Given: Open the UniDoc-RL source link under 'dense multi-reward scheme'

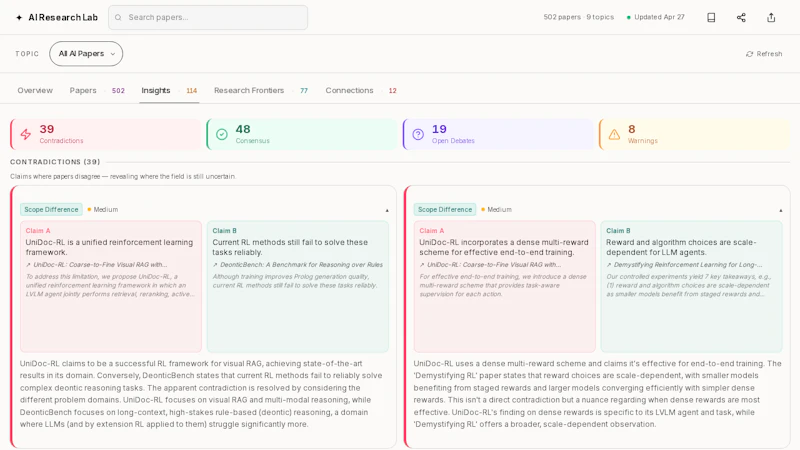Looking at the screenshot, I should pyautogui.click(x=490, y=265).
